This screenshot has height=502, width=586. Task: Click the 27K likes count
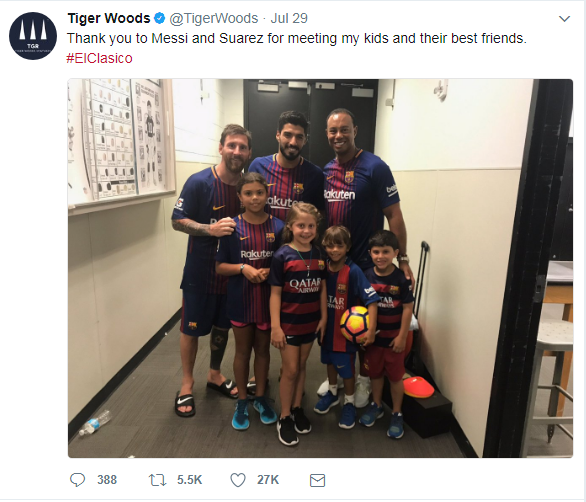click(268, 480)
